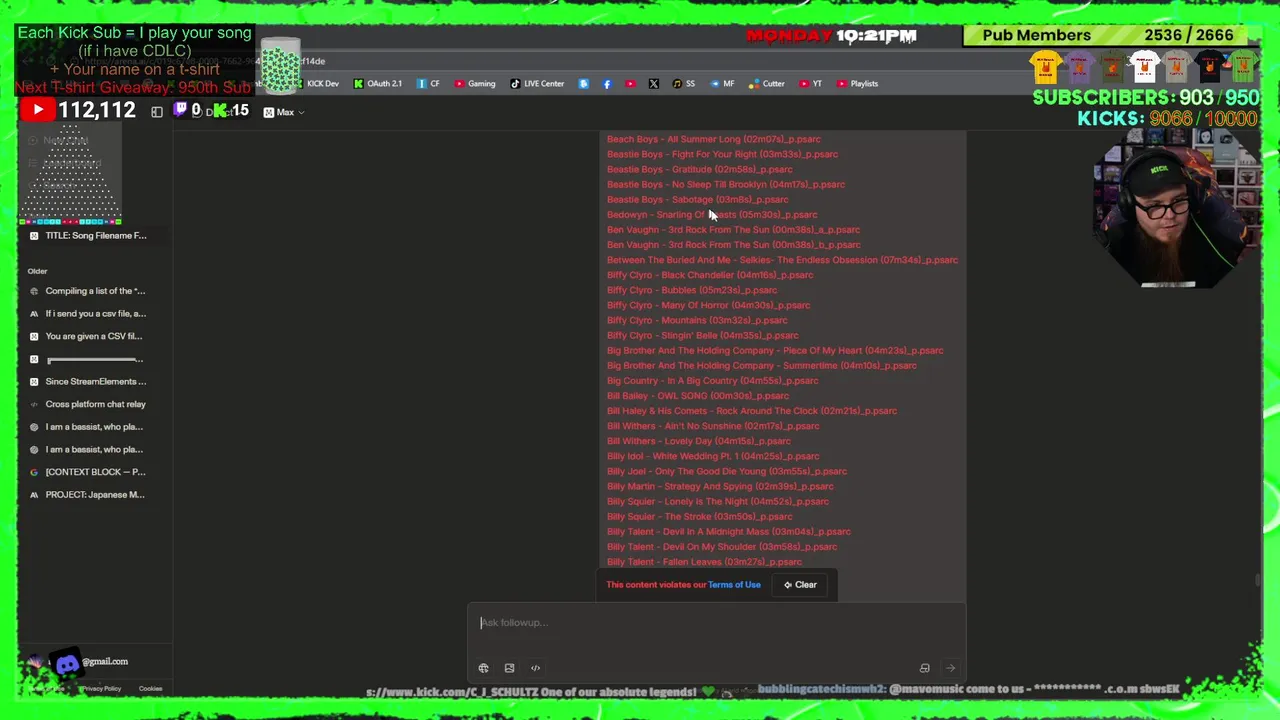Click 'Big Country - In A Big Country' line

[x=713, y=381]
